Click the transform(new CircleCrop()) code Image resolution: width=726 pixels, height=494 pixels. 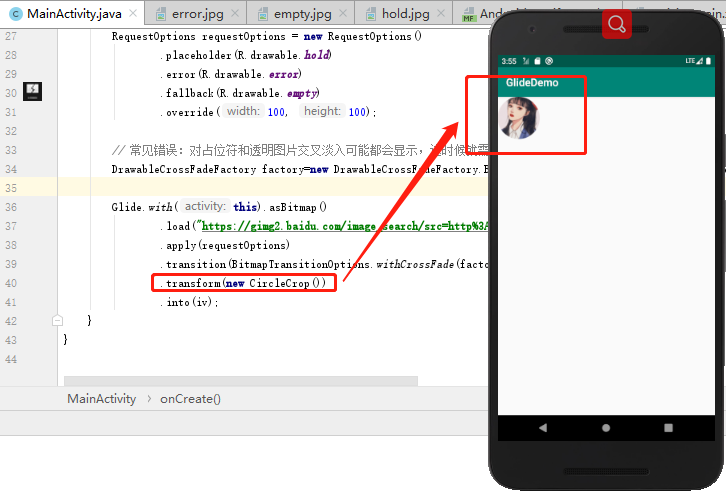coord(243,283)
